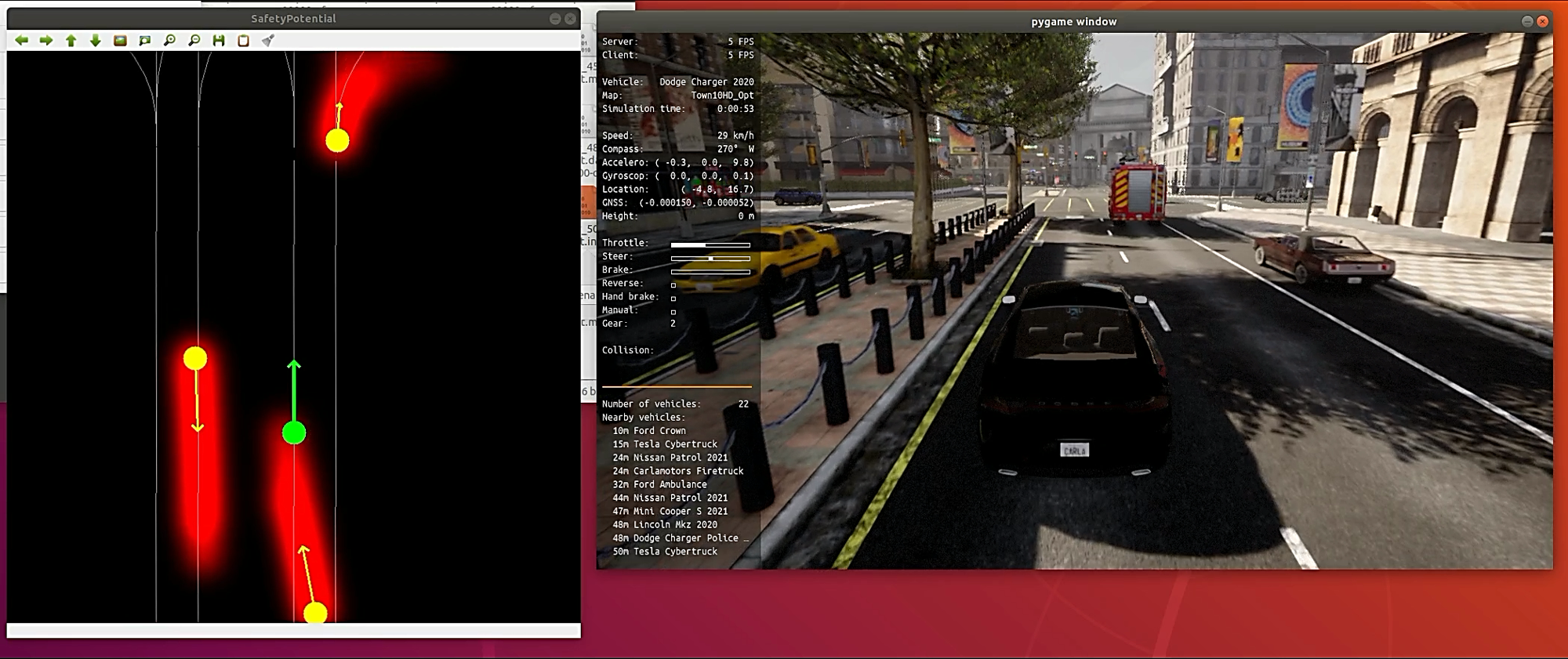Reset zoom with the original size icon

click(x=120, y=40)
